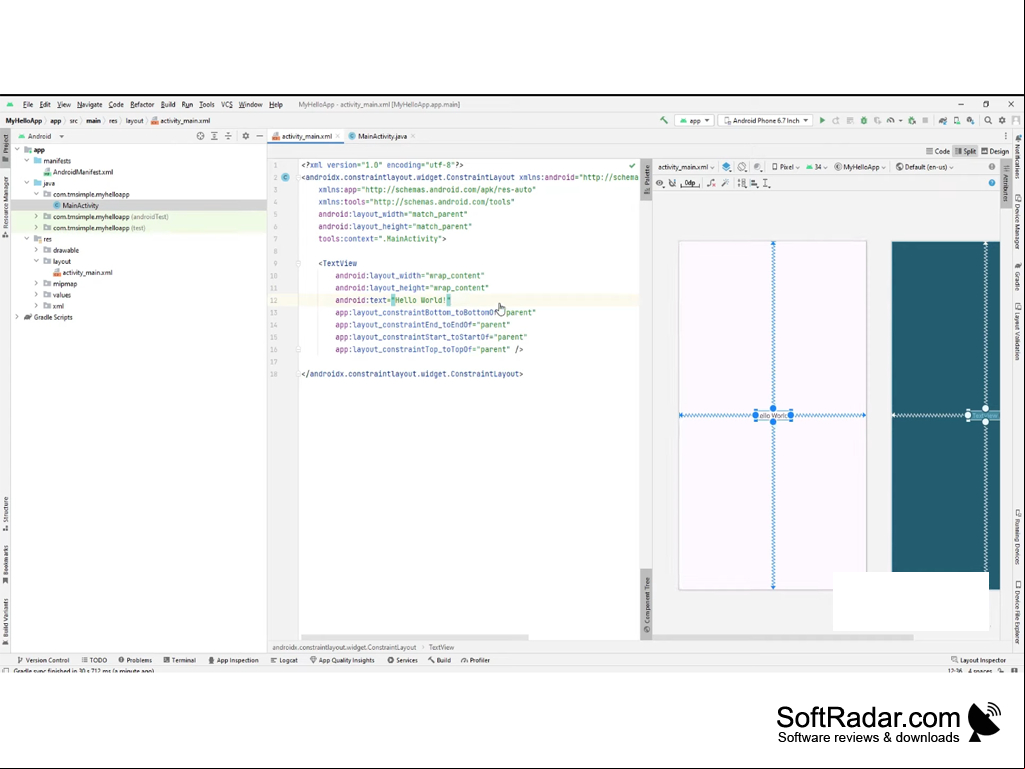
Task: Switch editor to Split view mode
Action: pyautogui.click(x=965, y=151)
